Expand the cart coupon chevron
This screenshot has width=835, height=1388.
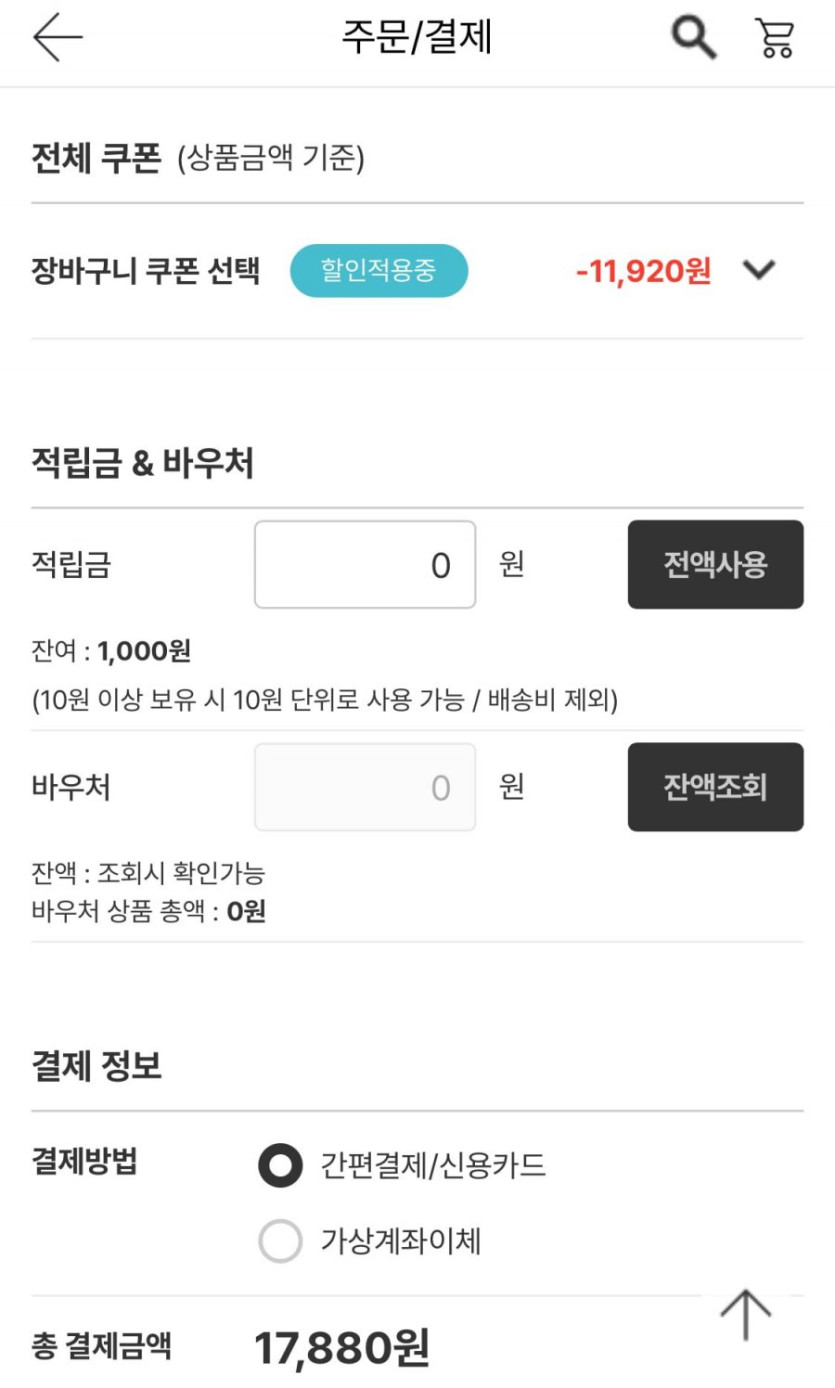760,270
